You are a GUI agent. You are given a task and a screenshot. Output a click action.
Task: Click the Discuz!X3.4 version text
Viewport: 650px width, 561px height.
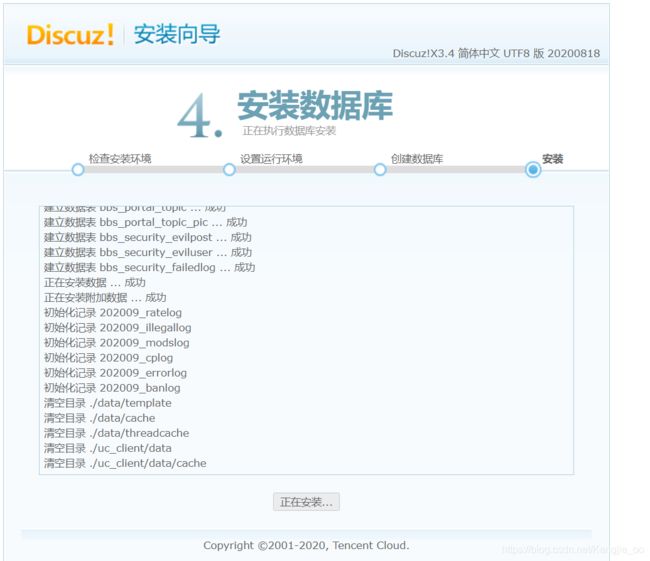pos(496,53)
